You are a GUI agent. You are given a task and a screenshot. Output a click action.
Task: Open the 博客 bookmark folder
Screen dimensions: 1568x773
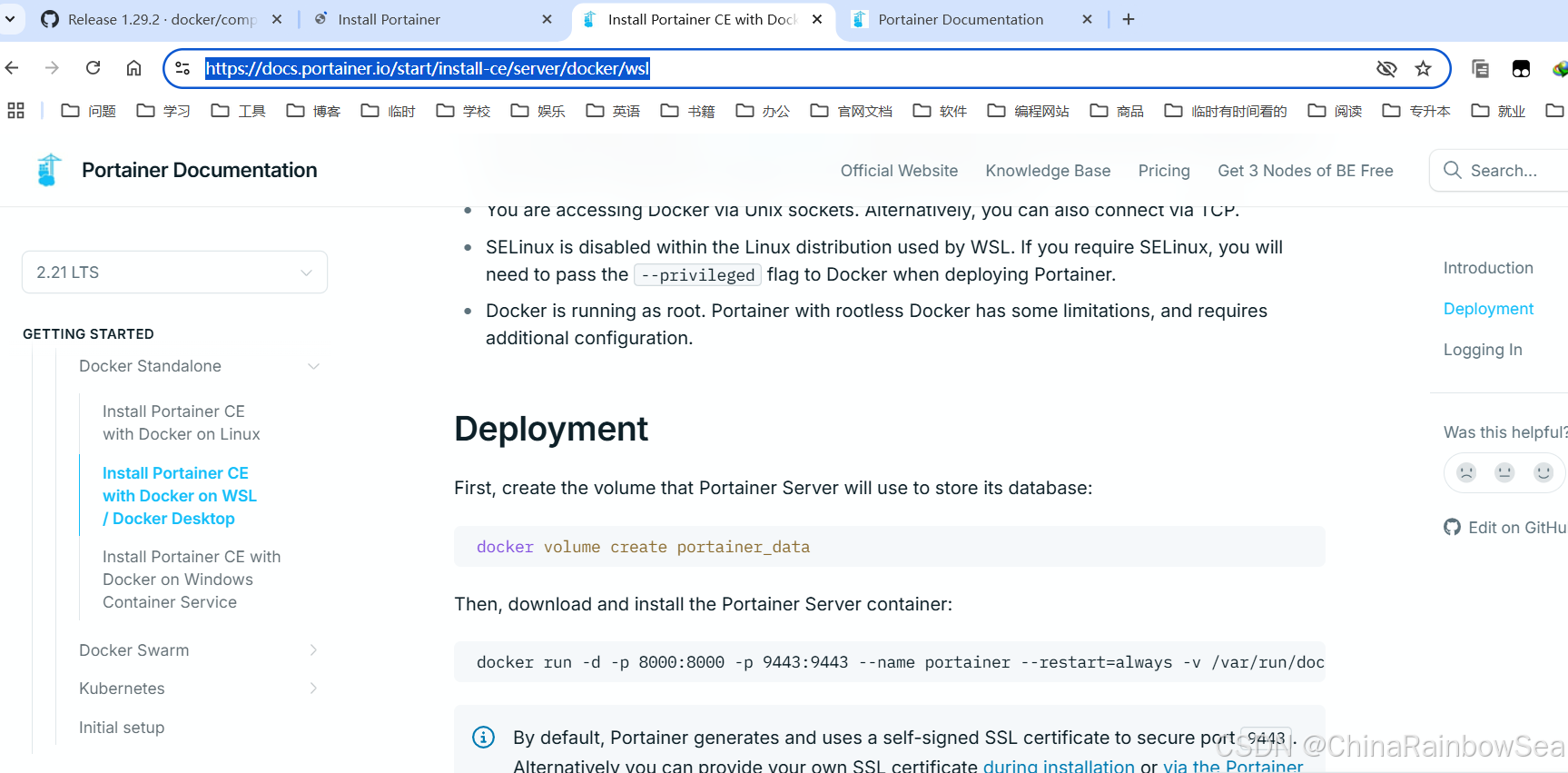313,111
